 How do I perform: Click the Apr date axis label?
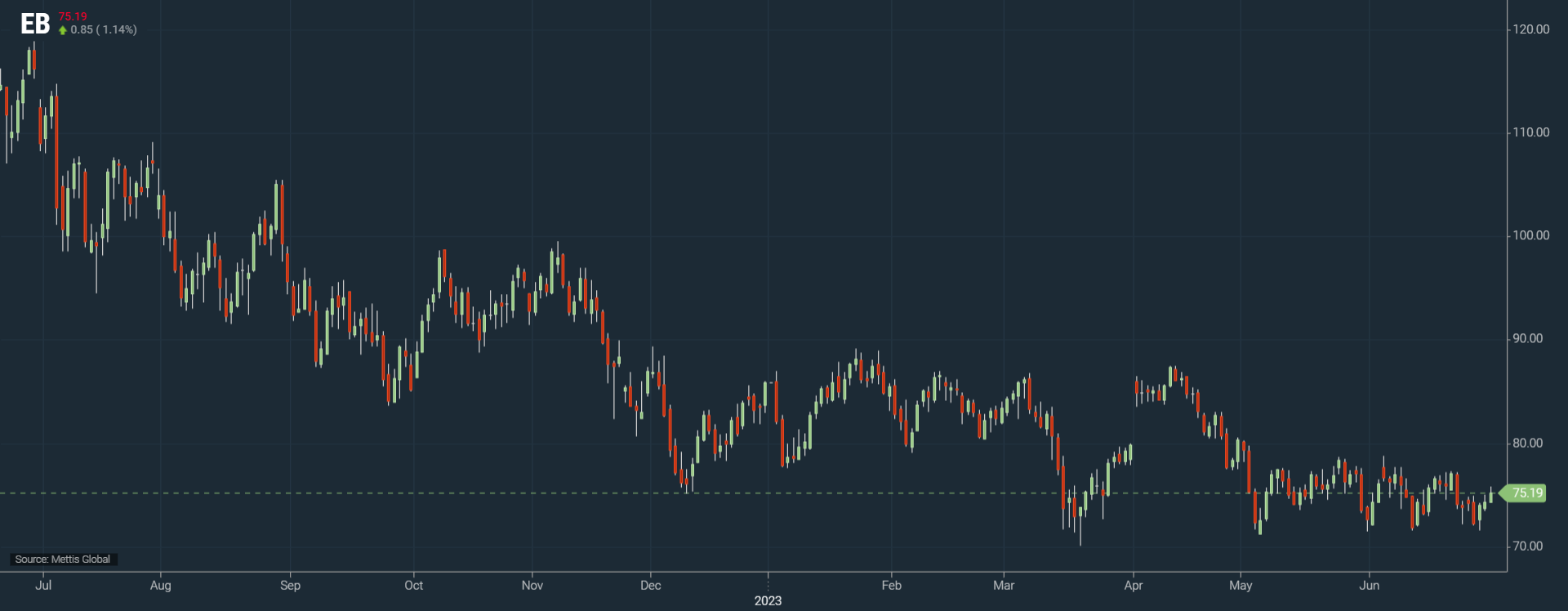(x=1134, y=585)
